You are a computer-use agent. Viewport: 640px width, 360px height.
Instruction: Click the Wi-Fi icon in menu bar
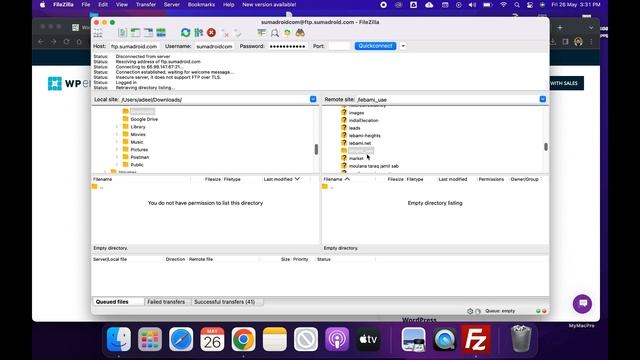pos(504,4)
